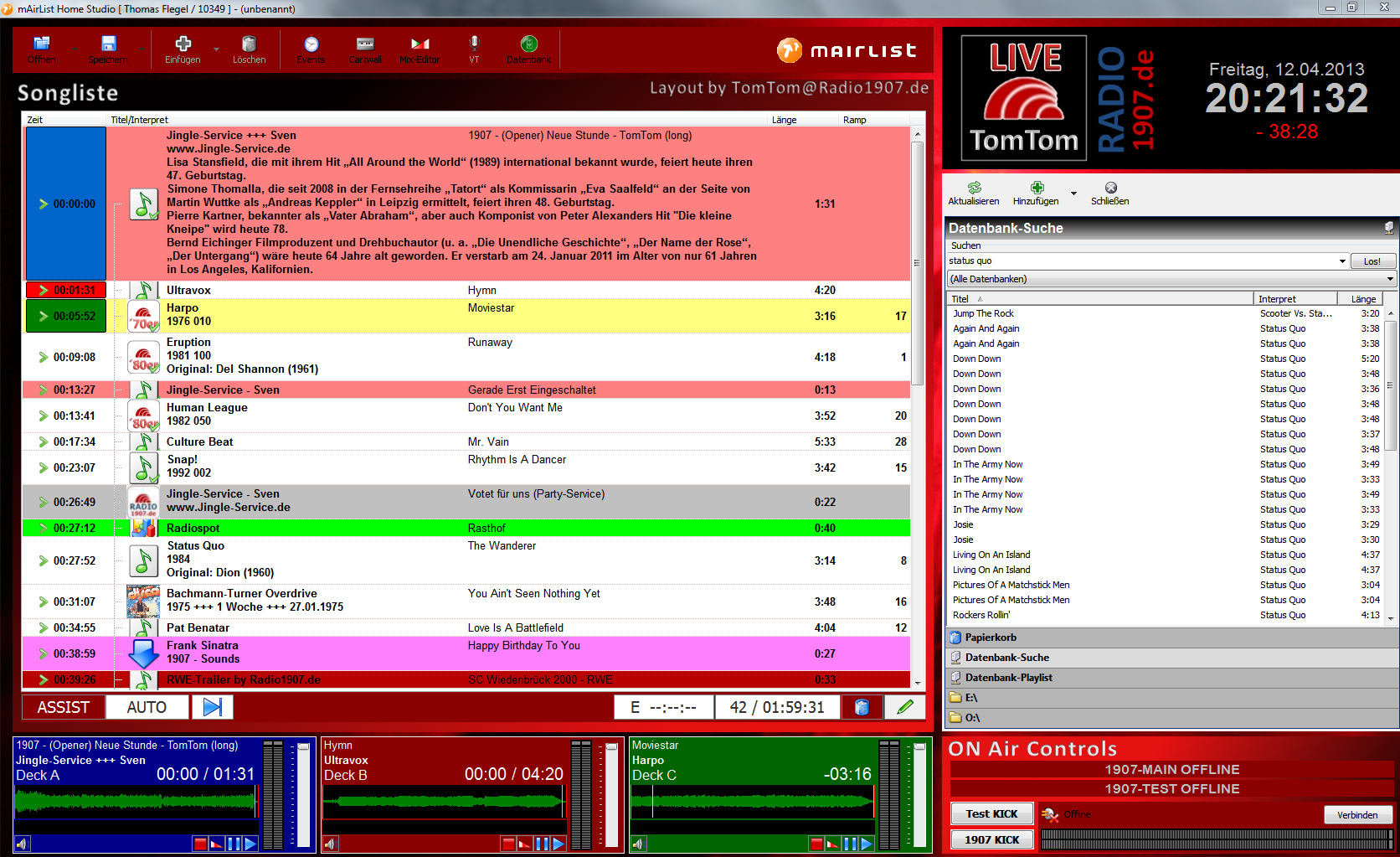Launch the Mix Editor icon
1400x857 pixels.
pos(419,44)
